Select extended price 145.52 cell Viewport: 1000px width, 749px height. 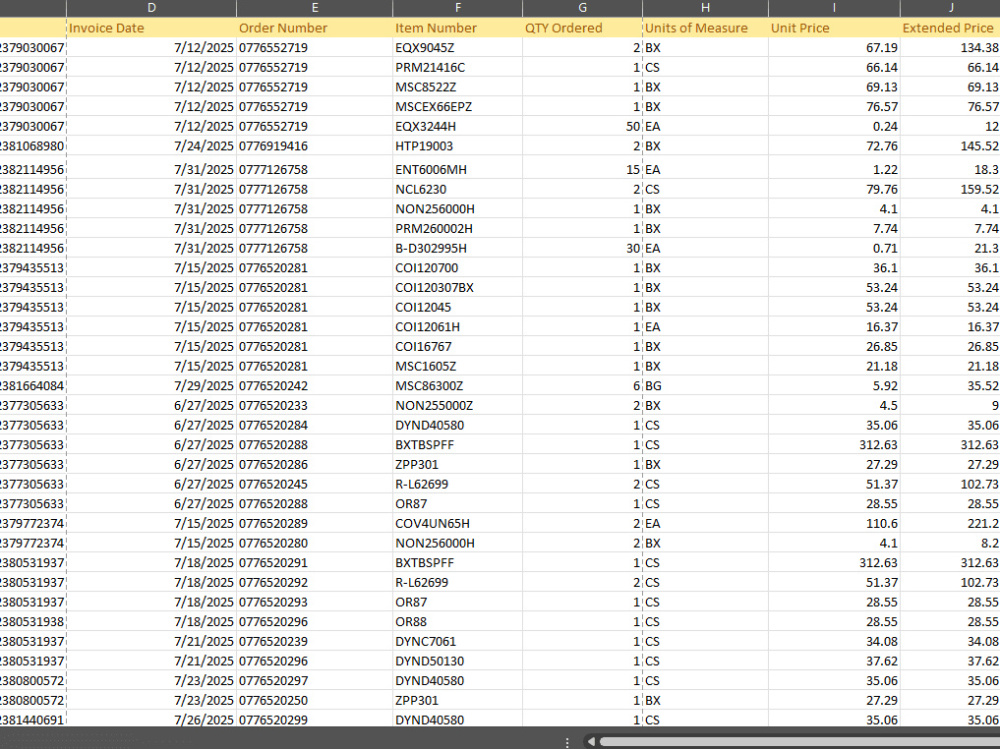[x=950, y=146]
